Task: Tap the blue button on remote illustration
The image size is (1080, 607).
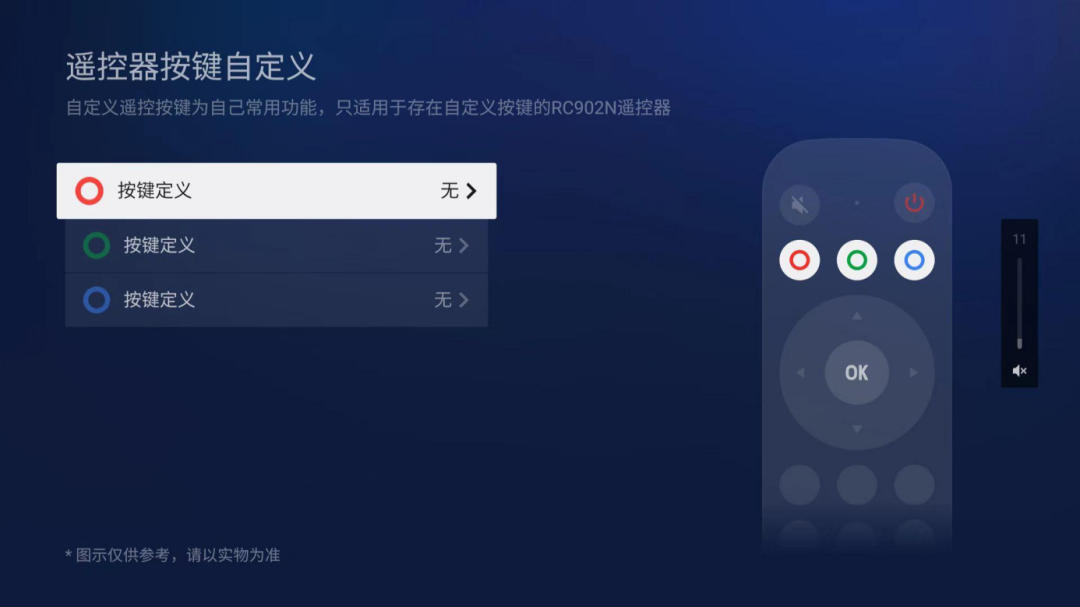Action: 914,260
